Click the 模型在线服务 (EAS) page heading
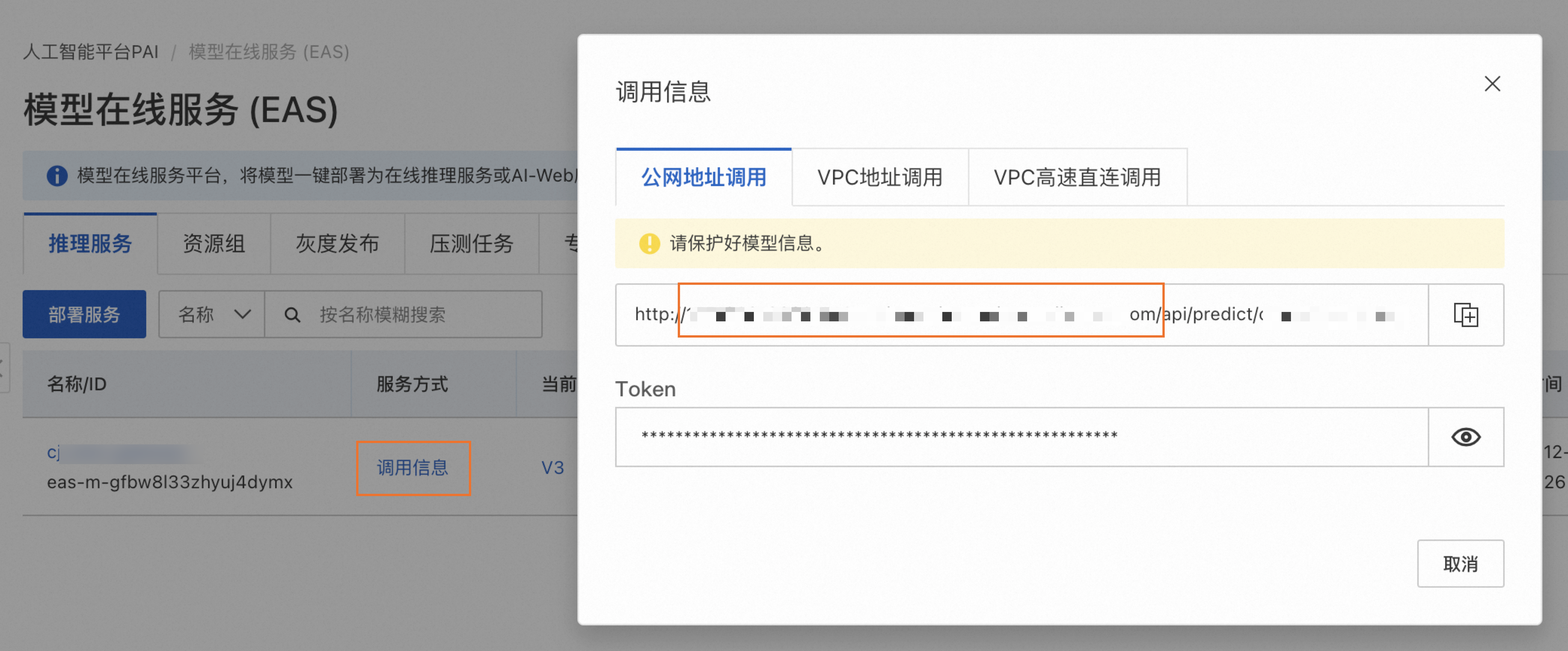This screenshot has height=651, width=1568. [181, 110]
